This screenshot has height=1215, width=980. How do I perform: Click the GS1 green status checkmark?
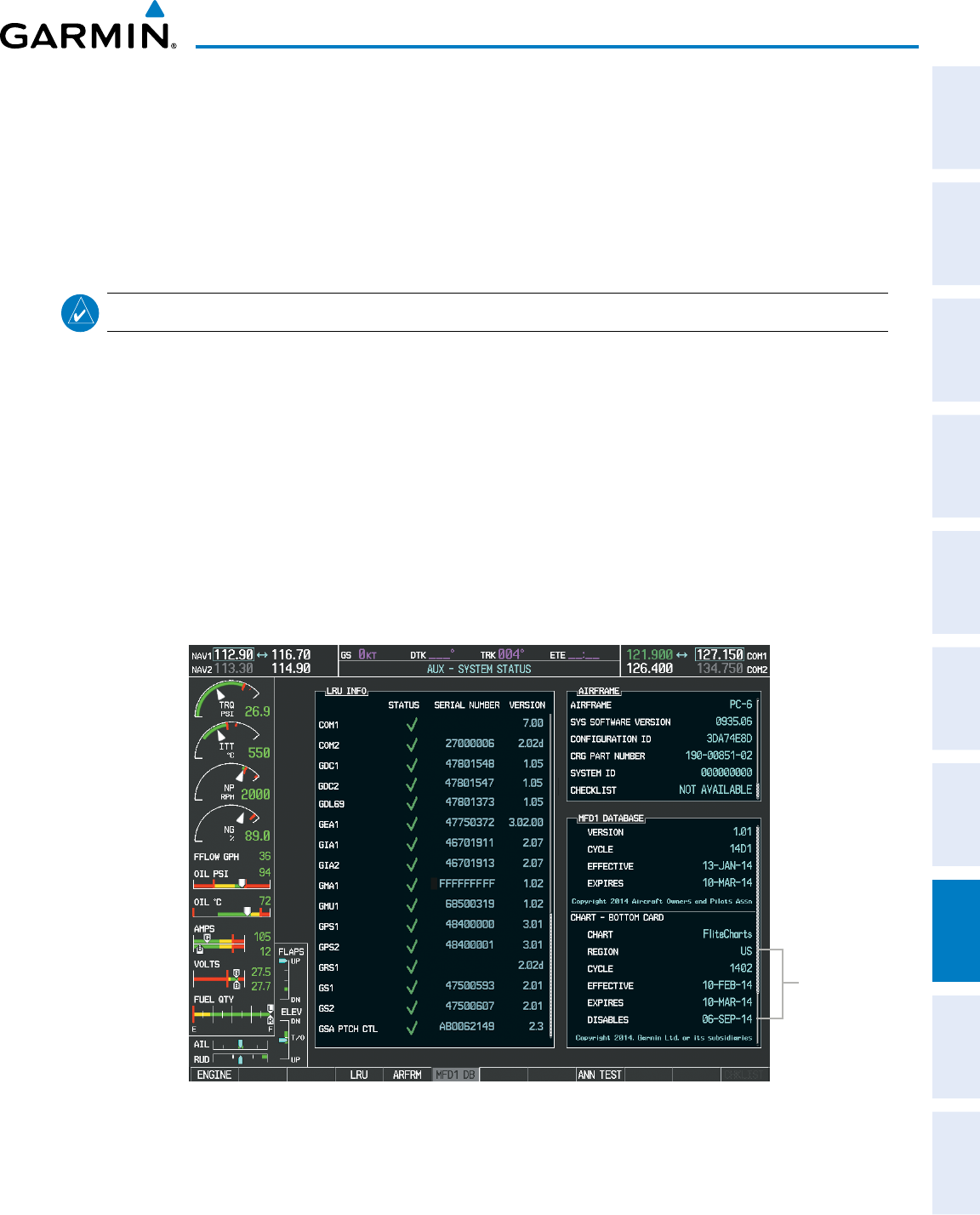(412, 988)
